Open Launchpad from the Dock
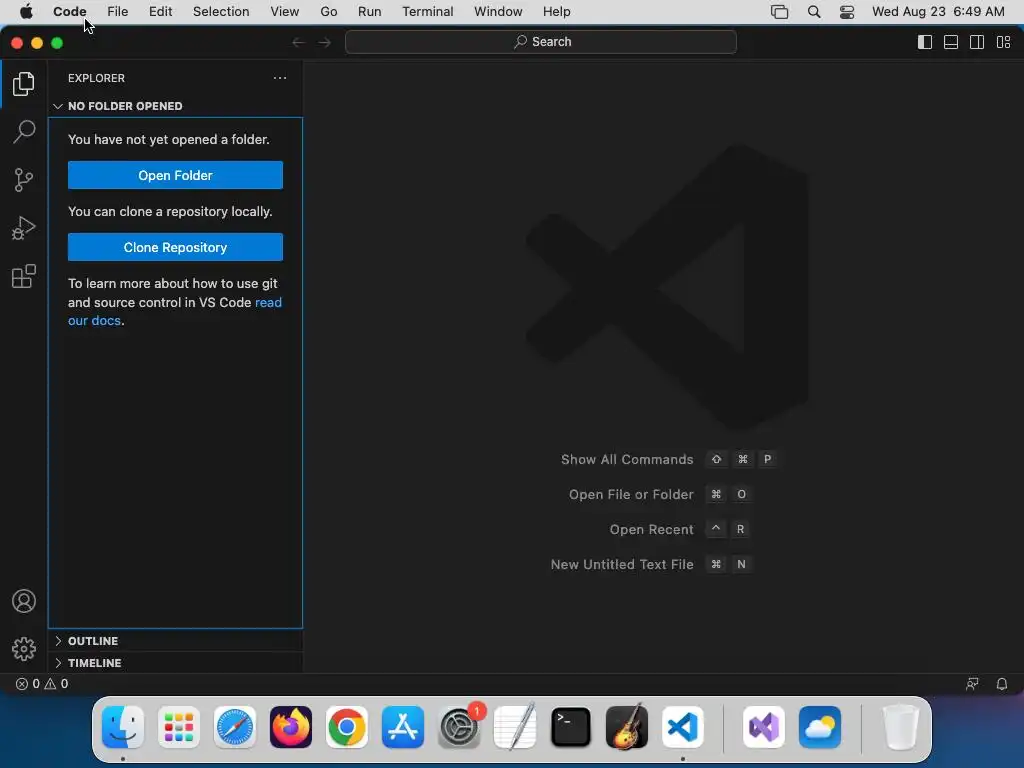Screen dimensions: 1024x768 (179, 727)
